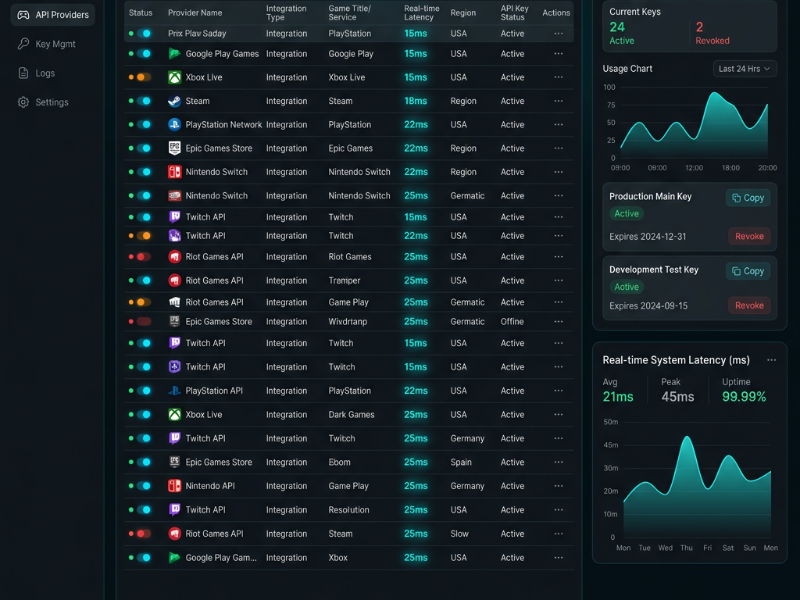The width and height of the screenshot is (800, 600).
Task: Open the Last 24 Hrs usage chart dropdown
Action: coord(744,69)
